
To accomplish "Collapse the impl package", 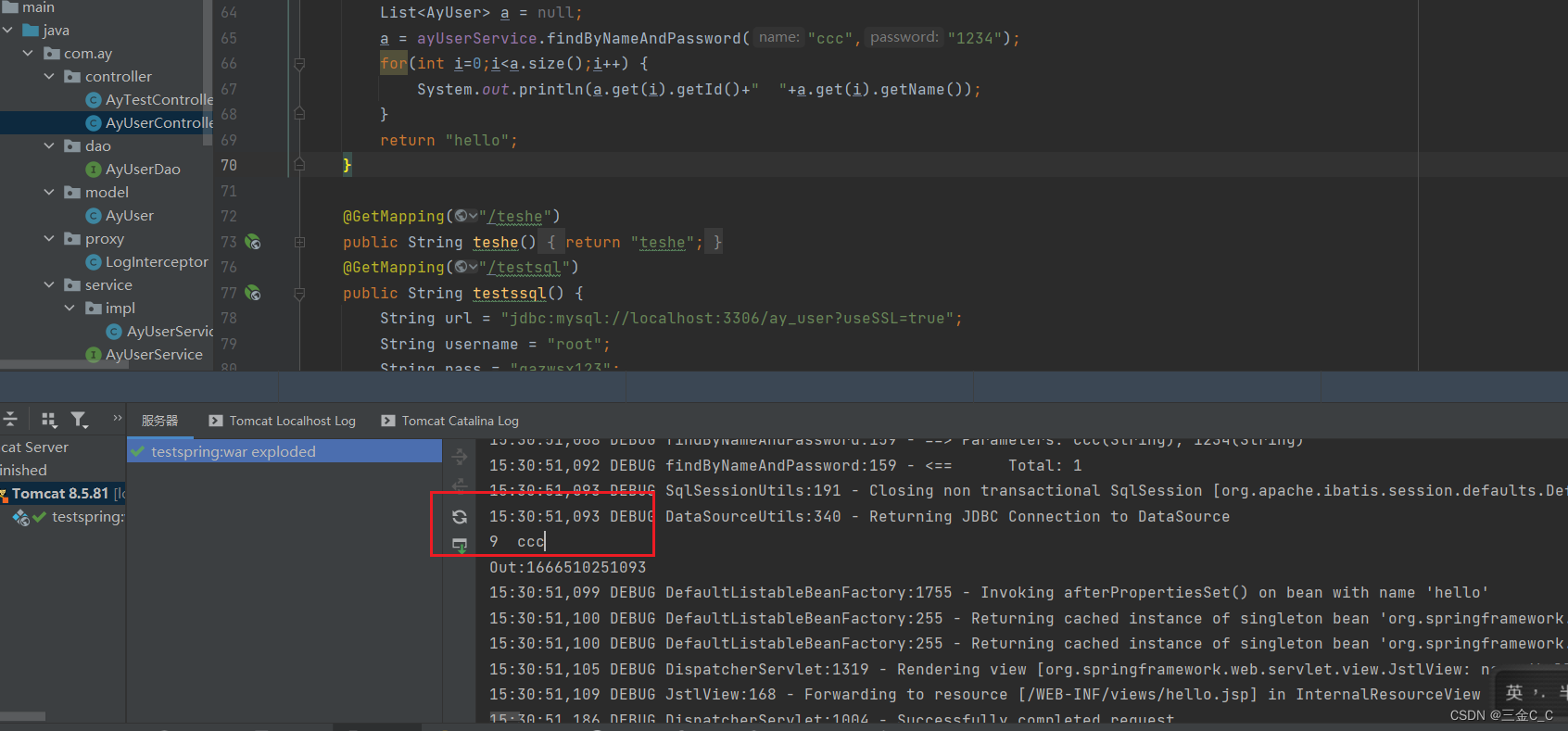I will [70, 309].
